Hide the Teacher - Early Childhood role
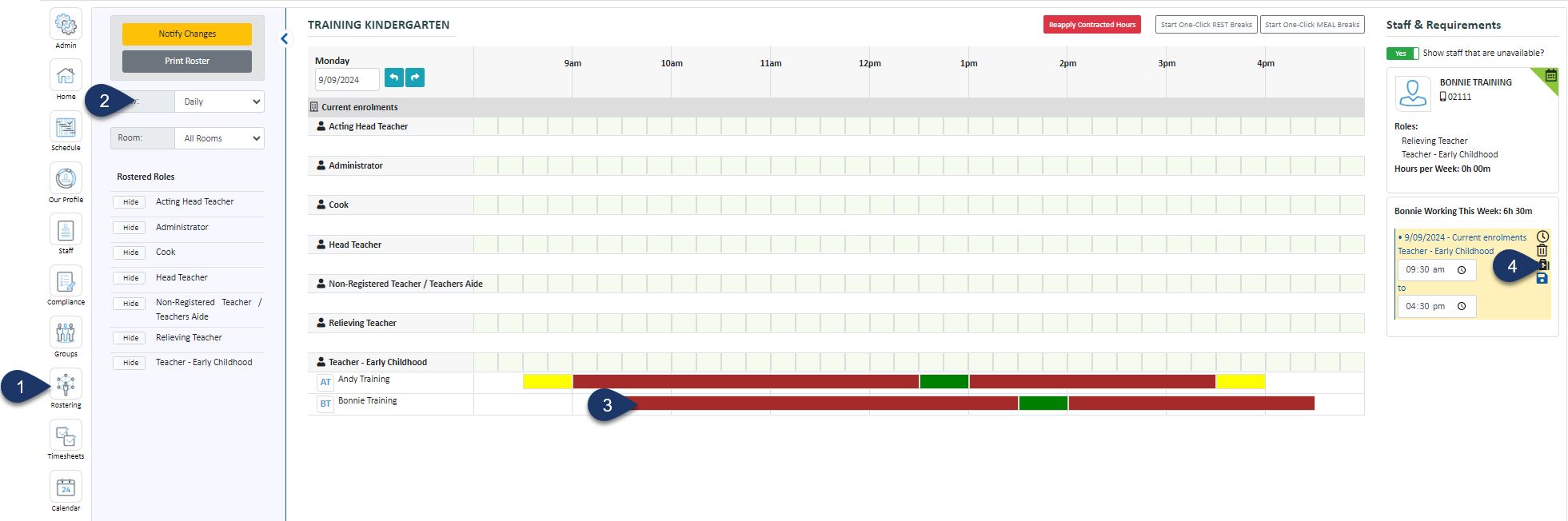The width and height of the screenshot is (1568, 521). tap(131, 363)
